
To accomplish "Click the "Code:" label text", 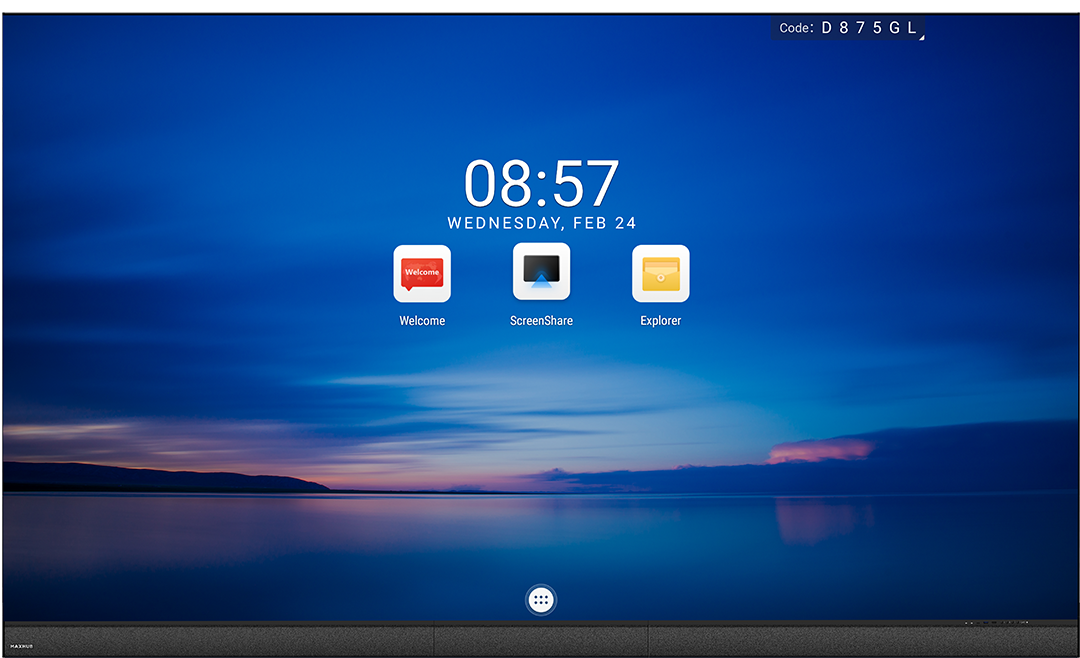I will [x=796, y=28].
